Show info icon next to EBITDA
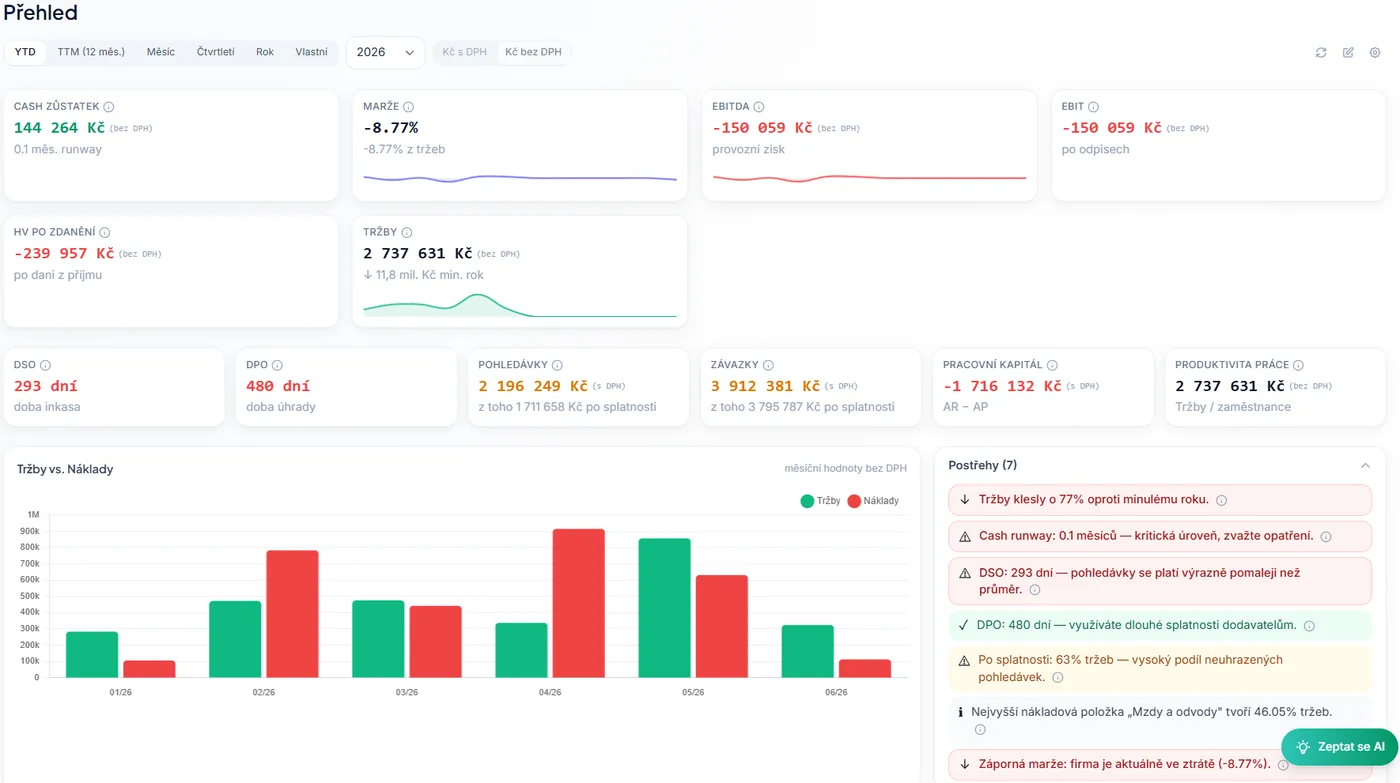The width and height of the screenshot is (1400, 783). (x=759, y=107)
